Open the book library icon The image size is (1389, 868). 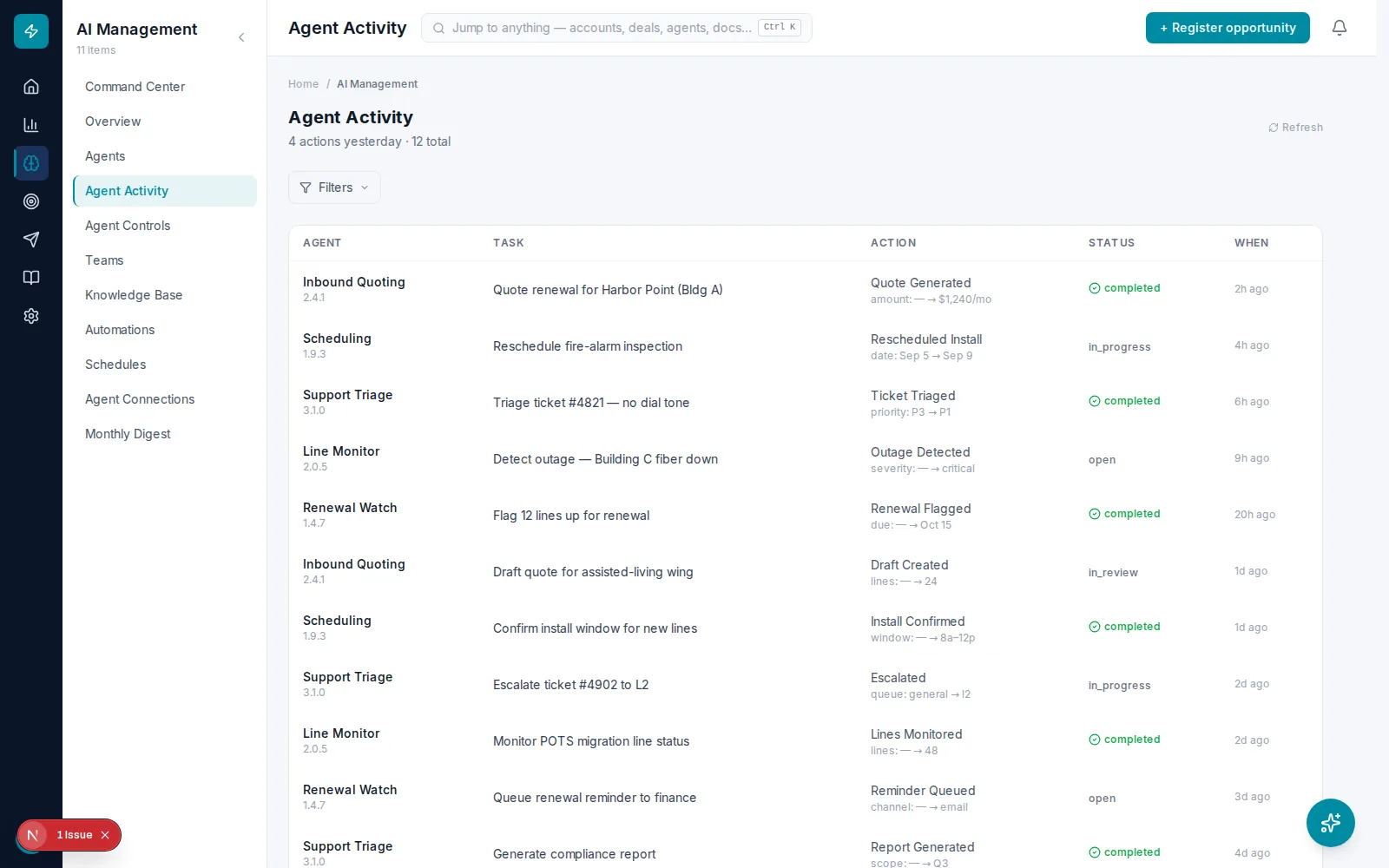coord(31,278)
